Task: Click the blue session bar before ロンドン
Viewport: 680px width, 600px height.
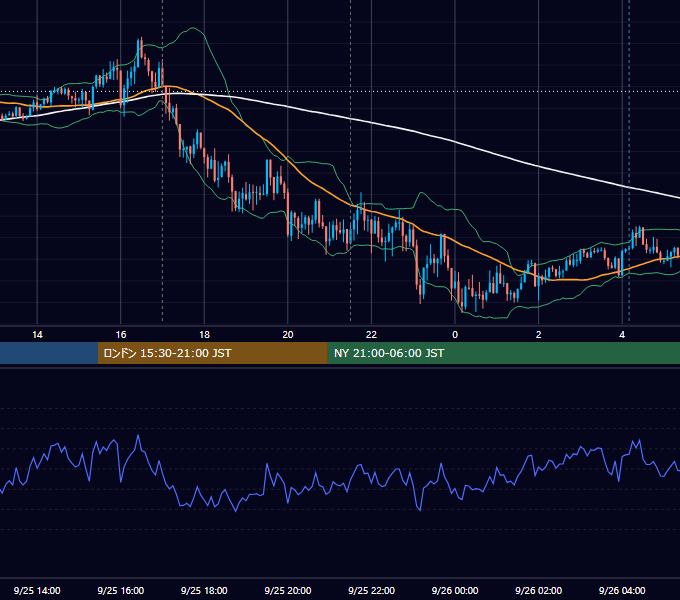Action: (49, 353)
